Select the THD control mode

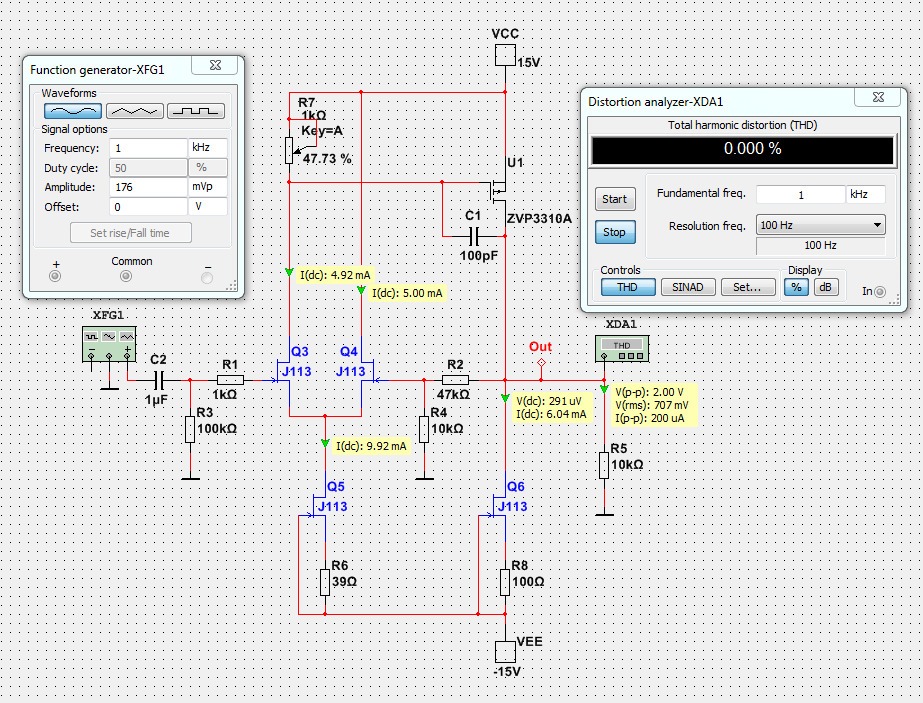pos(627,287)
